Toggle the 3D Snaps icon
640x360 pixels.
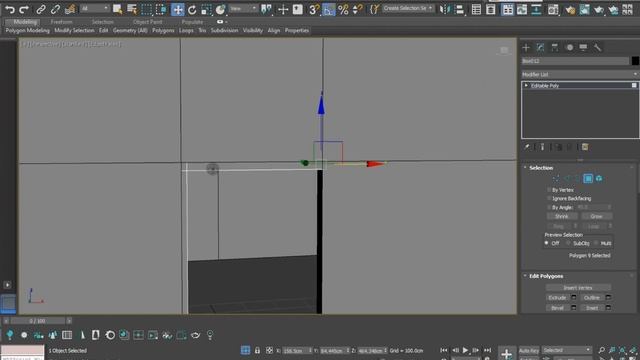click(314, 9)
